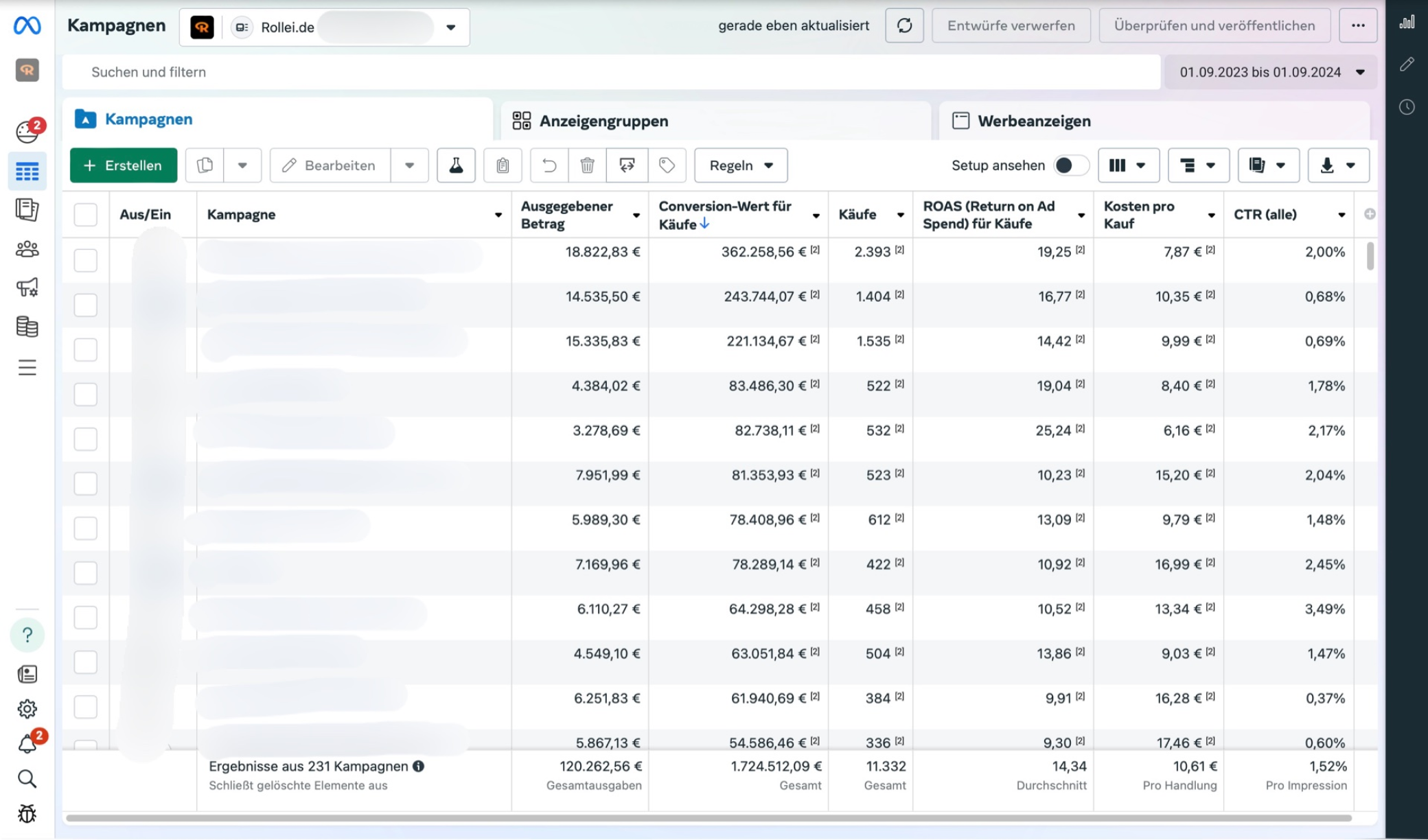
Task: Check the row with 7.951,99 € spend
Action: coord(85,483)
